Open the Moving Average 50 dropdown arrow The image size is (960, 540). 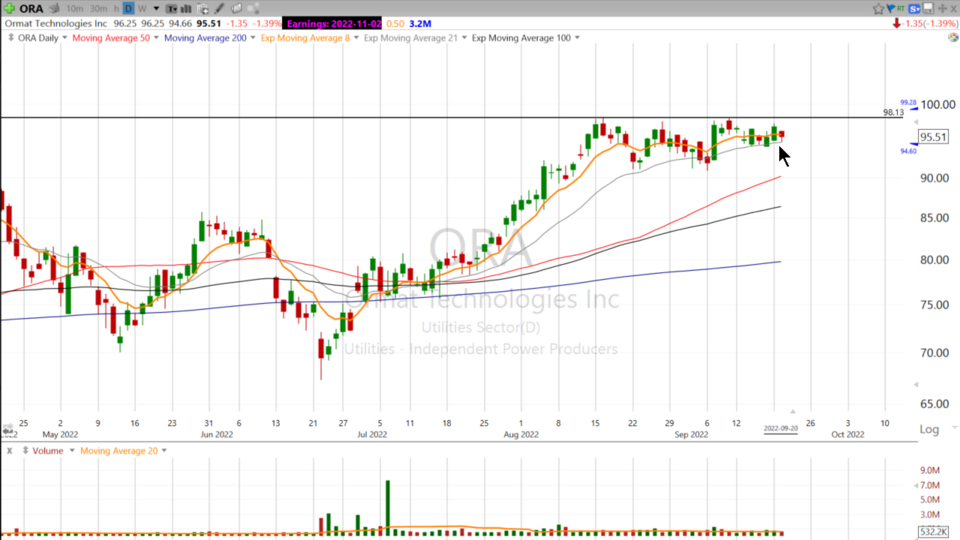(x=156, y=38)
